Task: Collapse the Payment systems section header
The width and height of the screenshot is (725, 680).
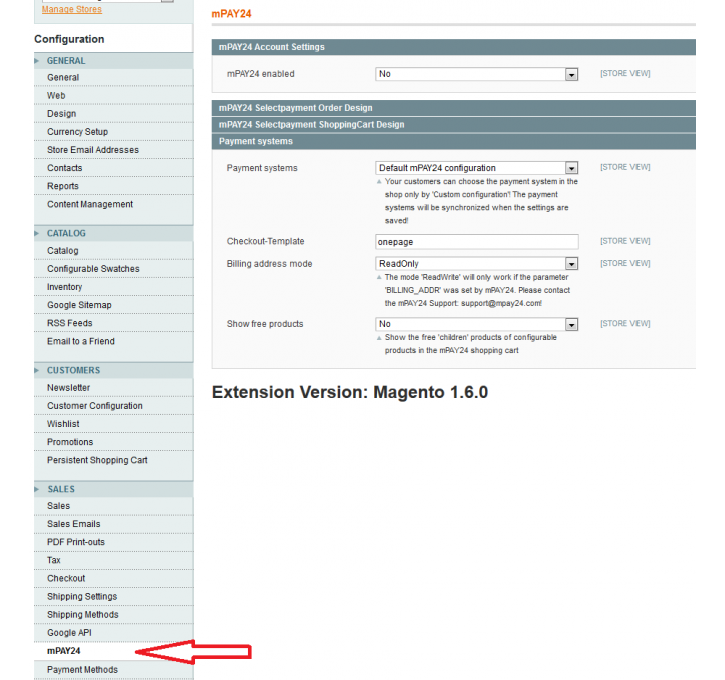Action: [454, 141]
